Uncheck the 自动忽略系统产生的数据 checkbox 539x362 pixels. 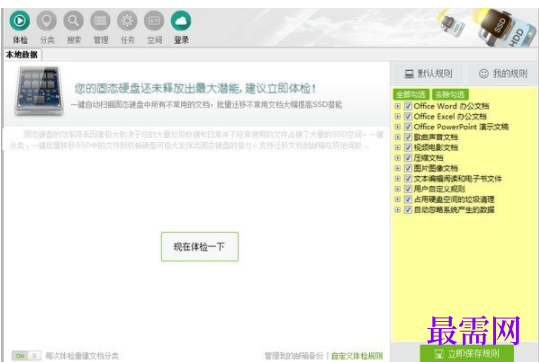pos(408,209)
